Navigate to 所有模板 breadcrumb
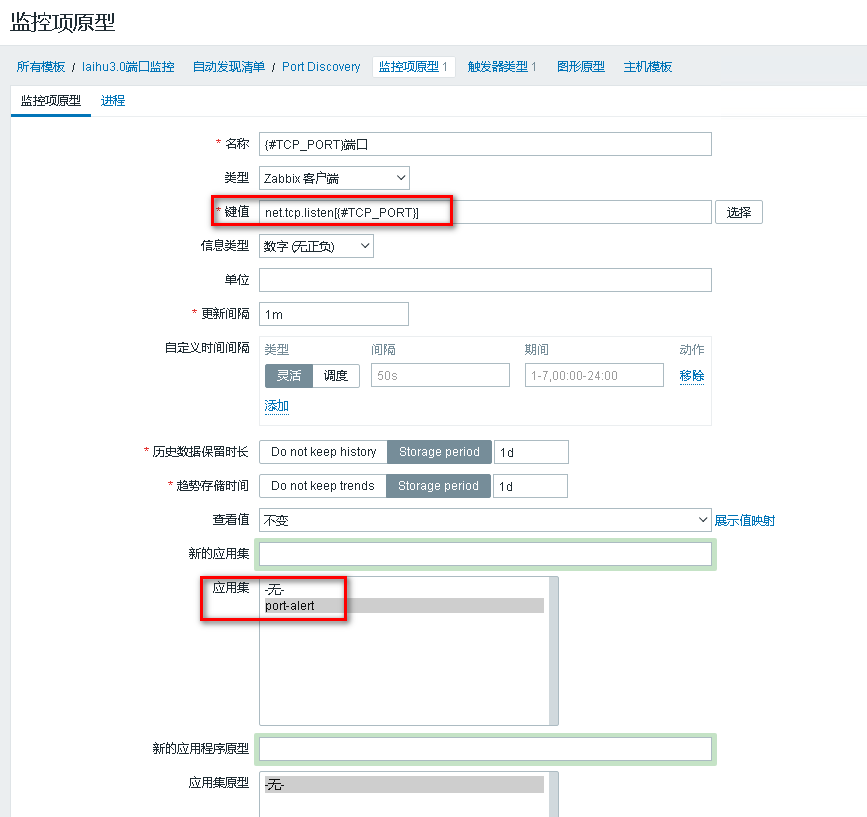 tap(41, 67)
